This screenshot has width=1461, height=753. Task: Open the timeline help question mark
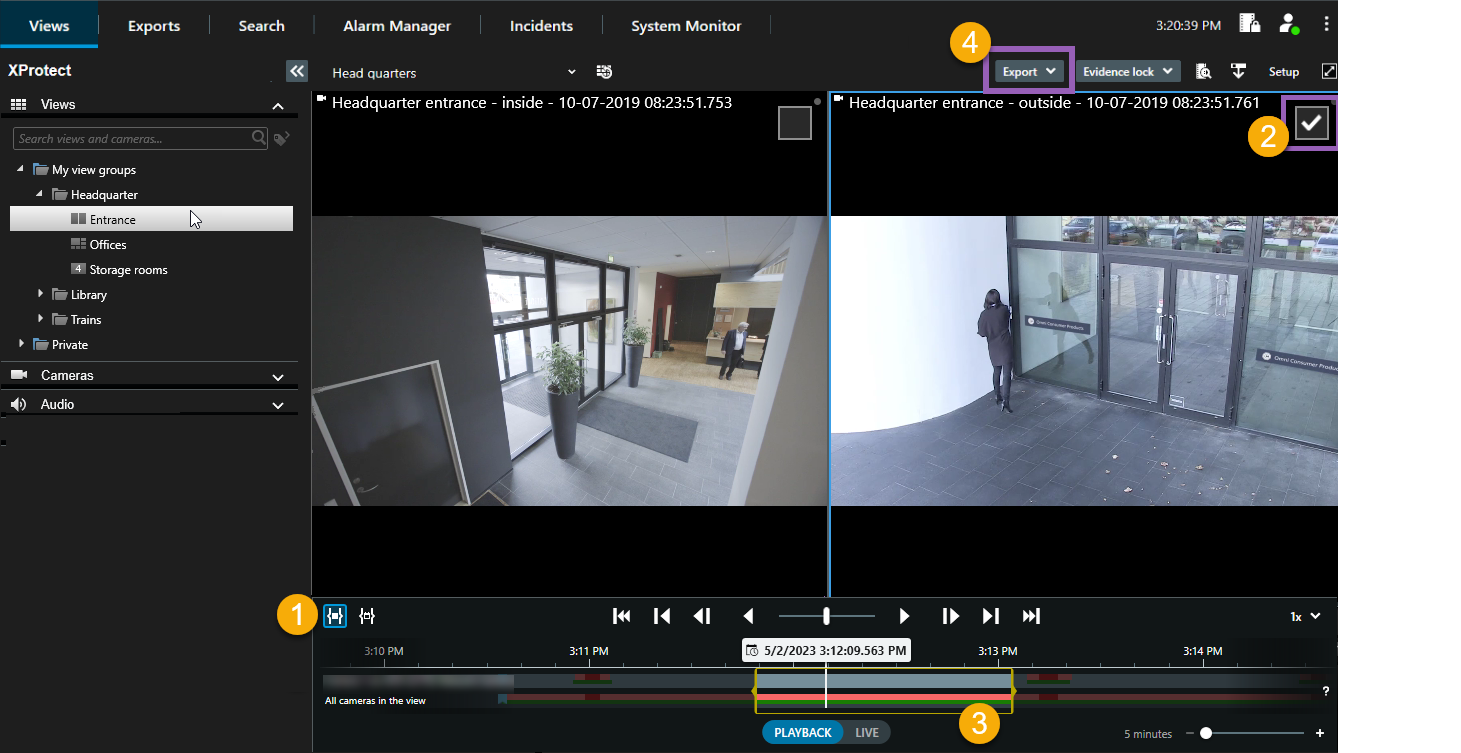1326,691
